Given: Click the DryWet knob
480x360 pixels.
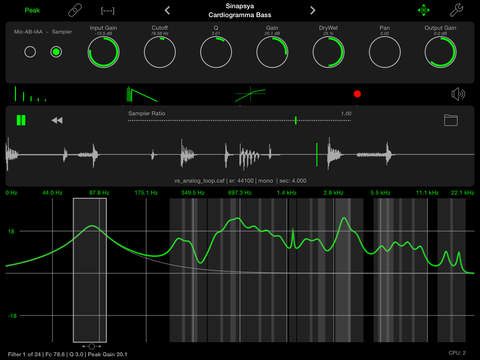Looking at the screenshot, I should [328, 52].
